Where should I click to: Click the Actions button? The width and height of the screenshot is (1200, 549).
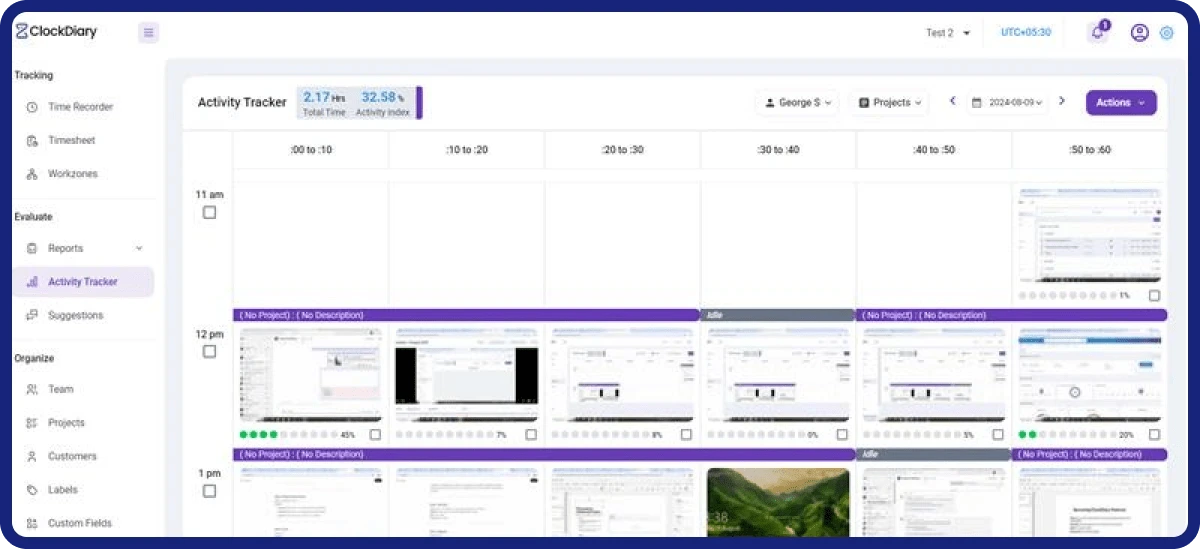[1120, 102]
